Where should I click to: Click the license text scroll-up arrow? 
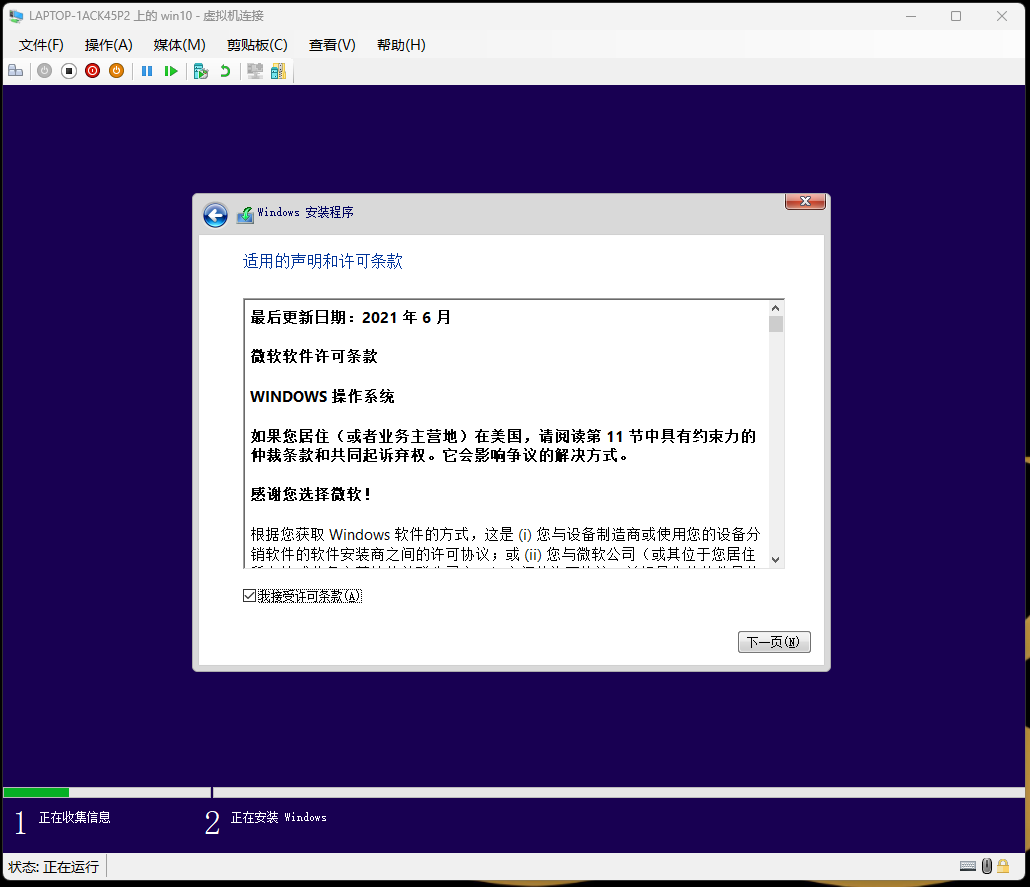pyautogui.click(x=776, y=308)
